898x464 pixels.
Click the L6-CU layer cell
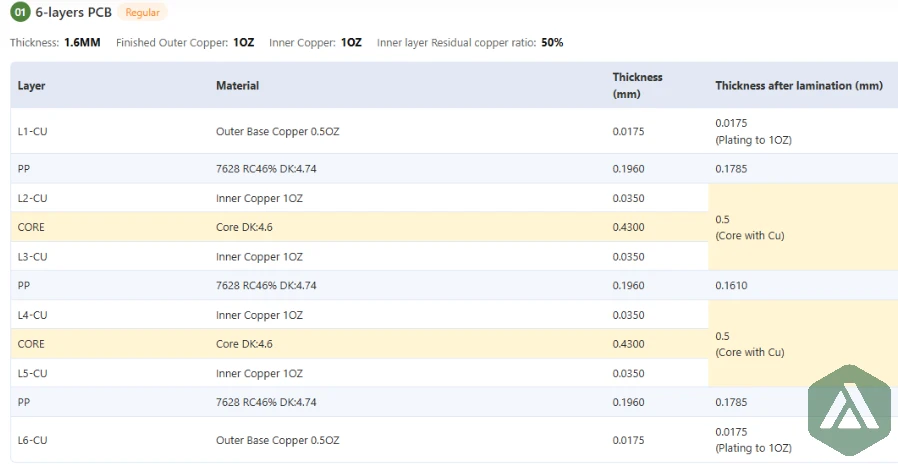[x=33, y=440]
